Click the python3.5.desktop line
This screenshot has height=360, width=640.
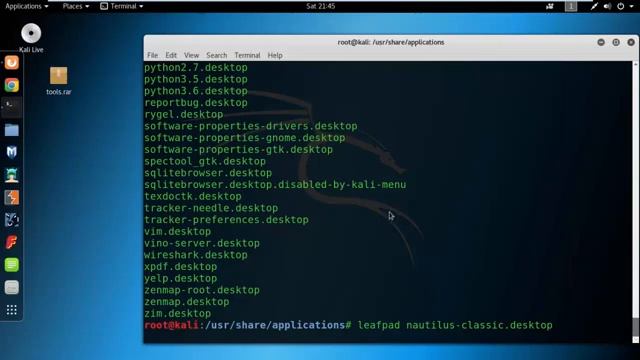click(x=196, y=79)
